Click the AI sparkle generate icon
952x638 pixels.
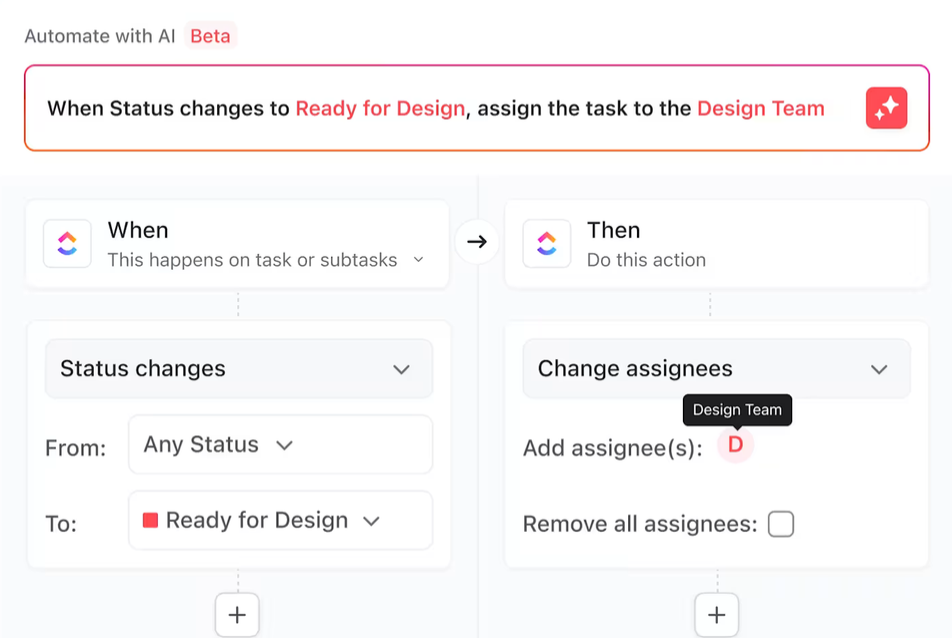coord(886,109)
